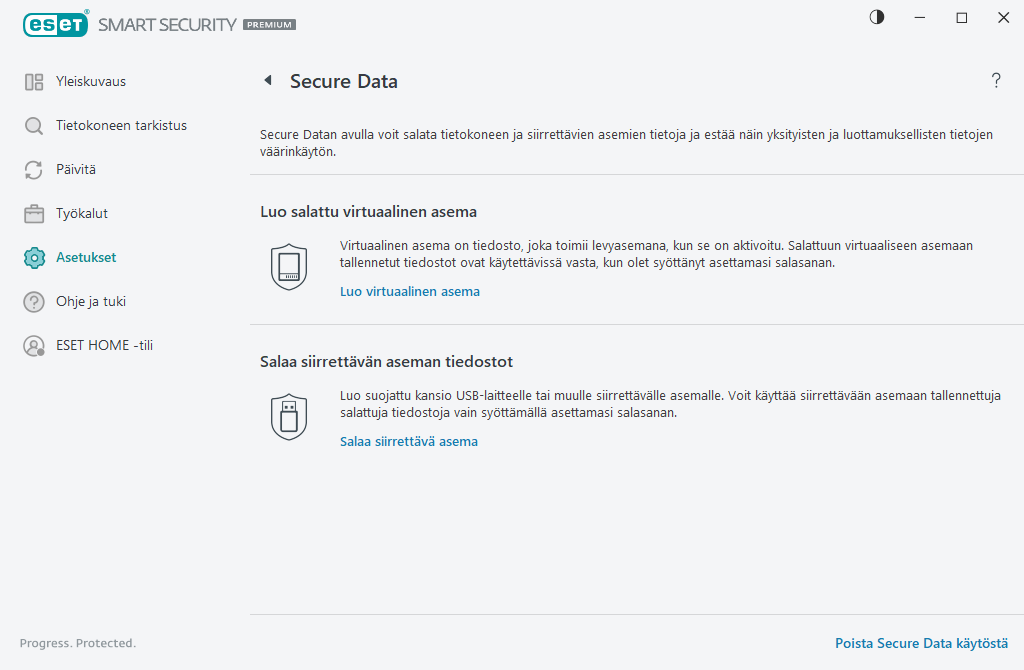The width and height of the screenshot is (1024, 670).
Task: Collapse Secure Data with the back arrow
Action: 267,81
